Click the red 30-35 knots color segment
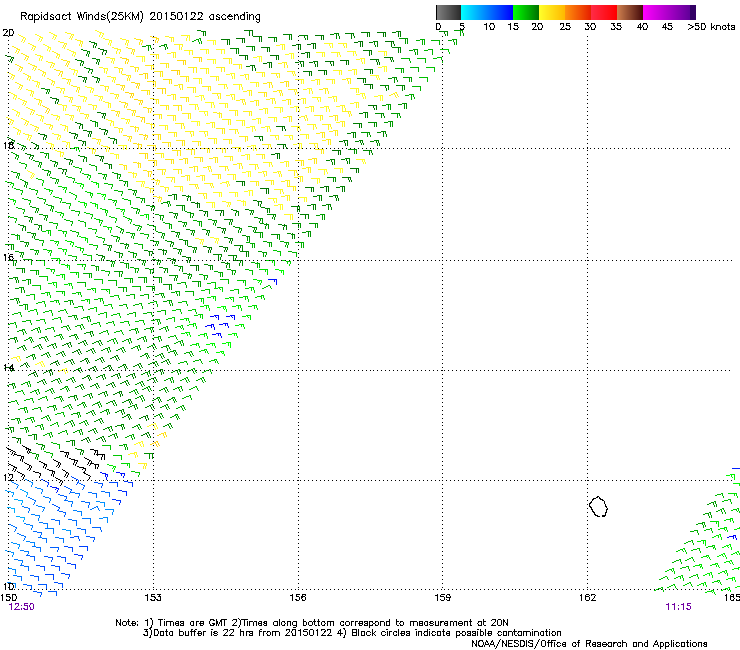 coord(604,12)
